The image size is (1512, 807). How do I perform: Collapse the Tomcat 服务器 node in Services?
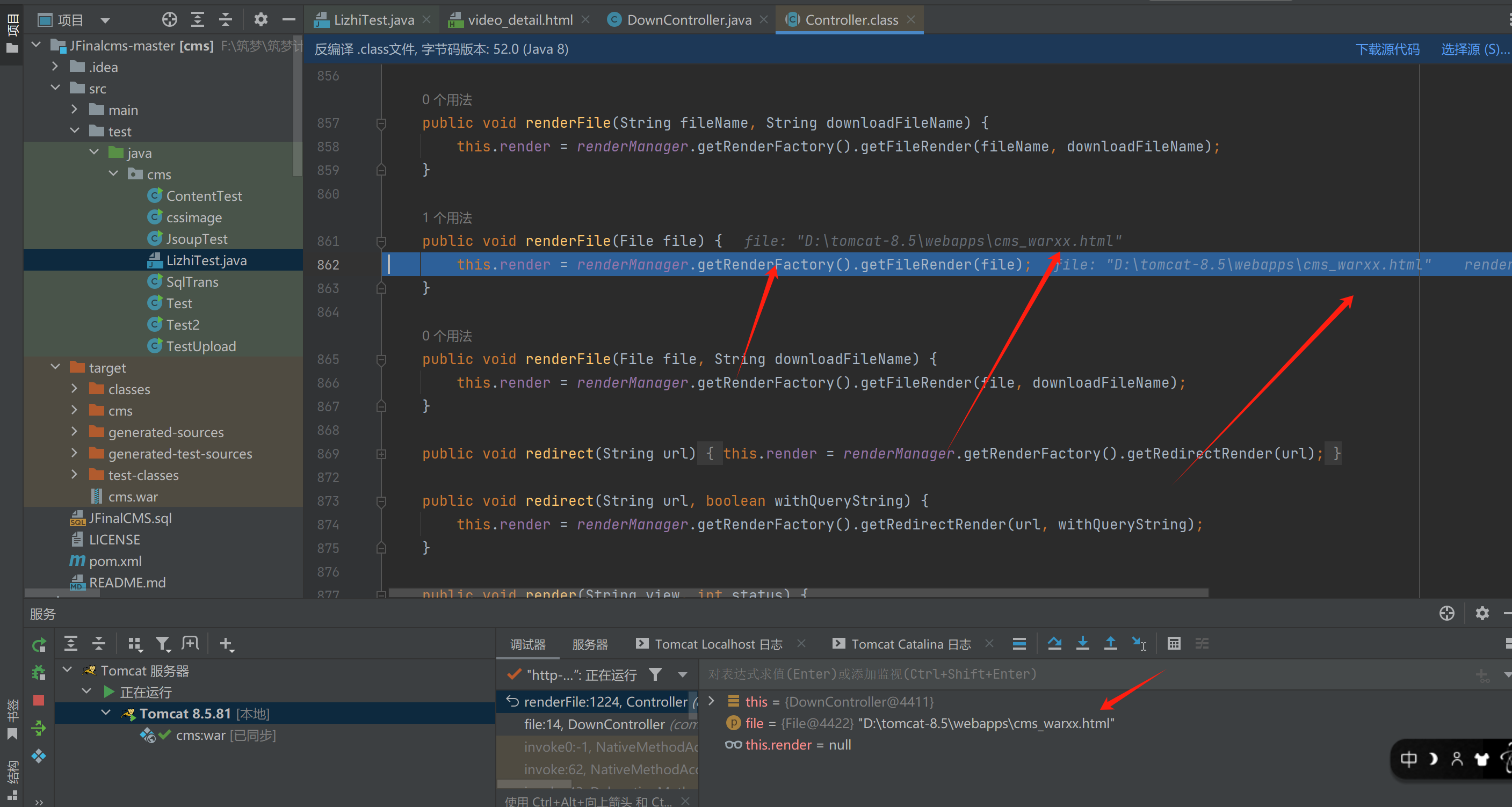click(68, 670)
